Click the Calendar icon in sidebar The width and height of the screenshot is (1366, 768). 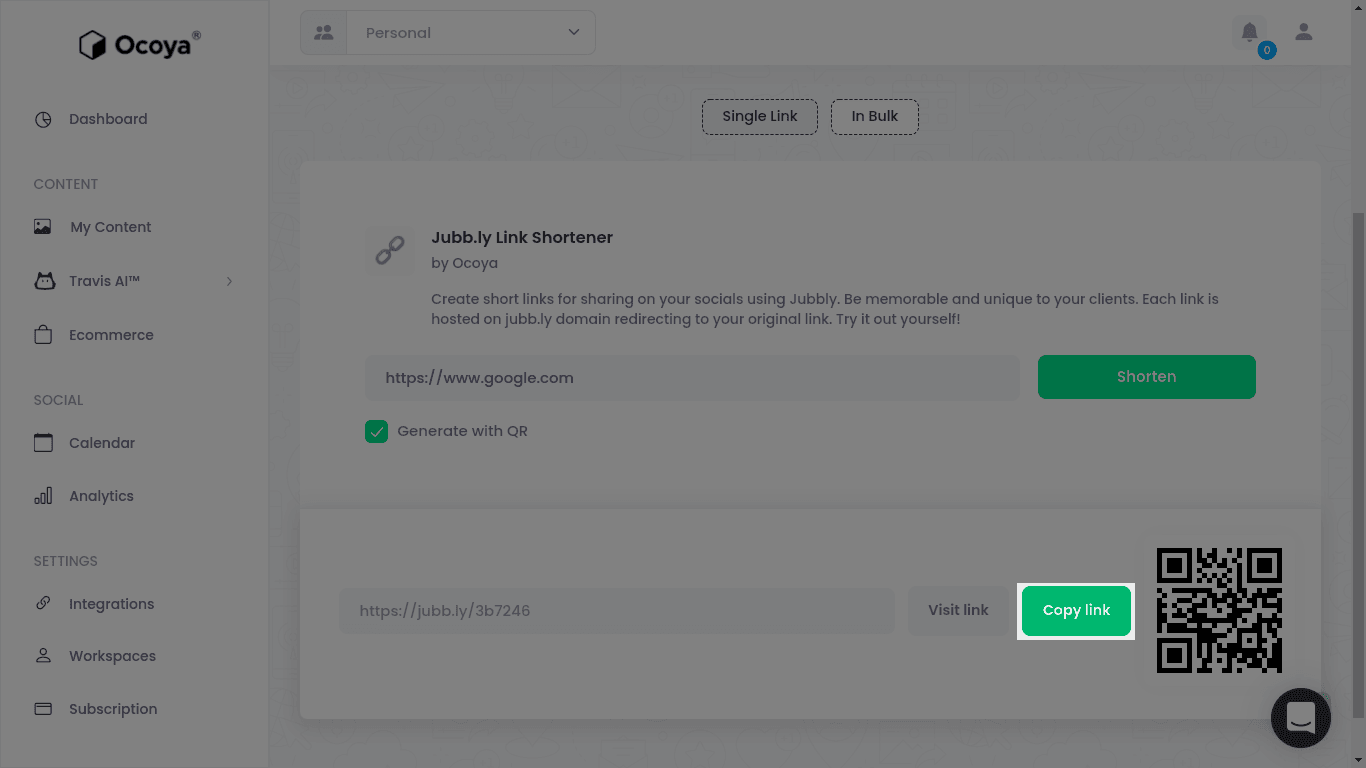(x=43, y=443)
